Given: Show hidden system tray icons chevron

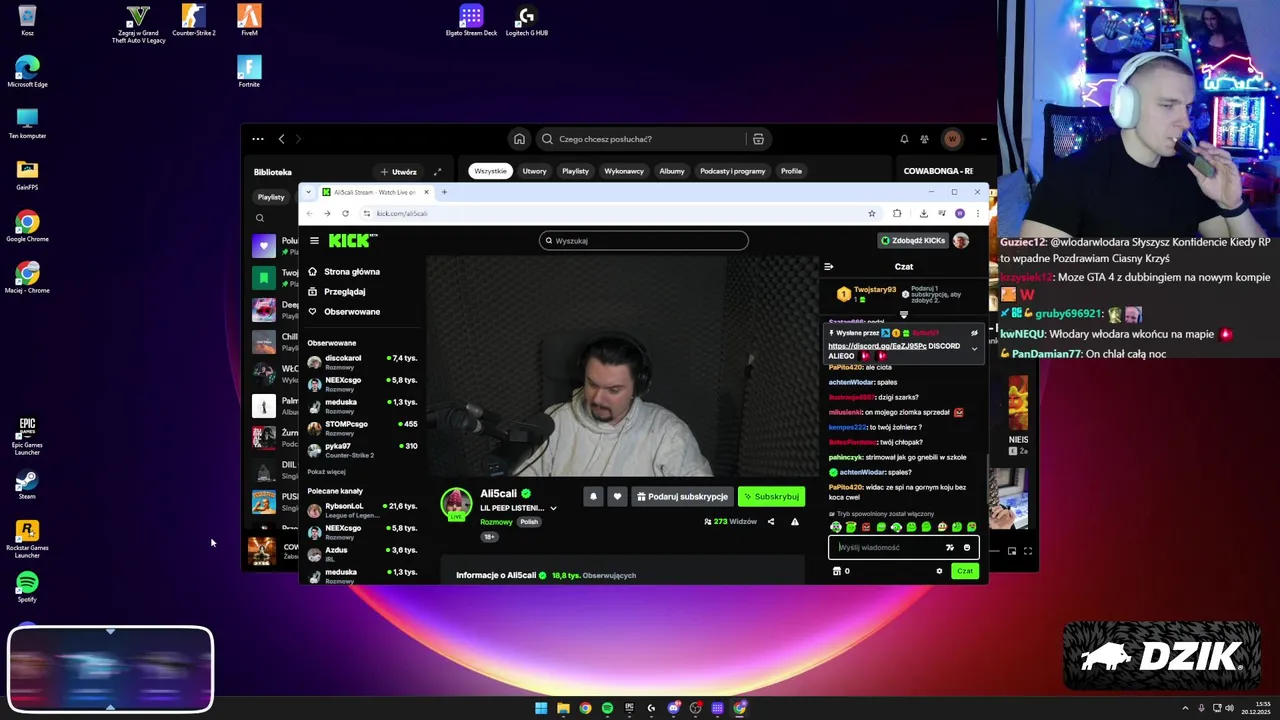Looking at the screenshot, I should pyautogui.click(x=1185, y=708).
